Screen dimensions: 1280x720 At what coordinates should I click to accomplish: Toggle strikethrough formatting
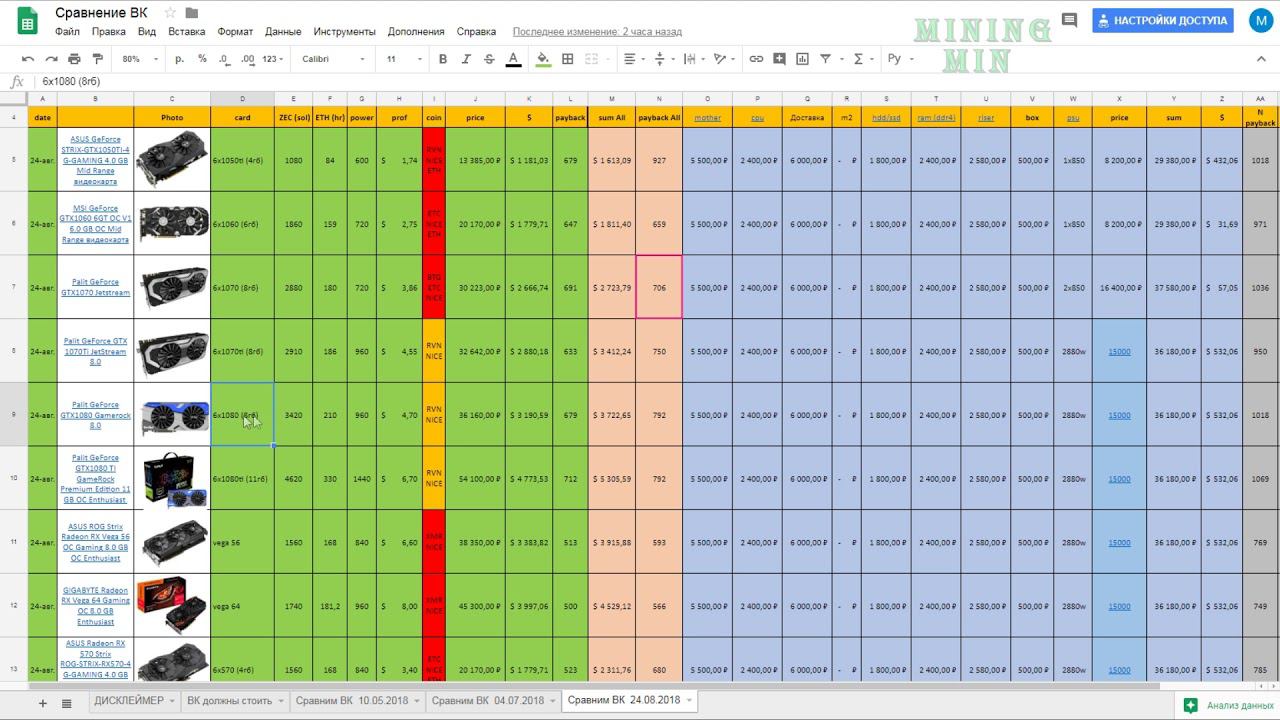pyautogui.click(x=489, y=59)
